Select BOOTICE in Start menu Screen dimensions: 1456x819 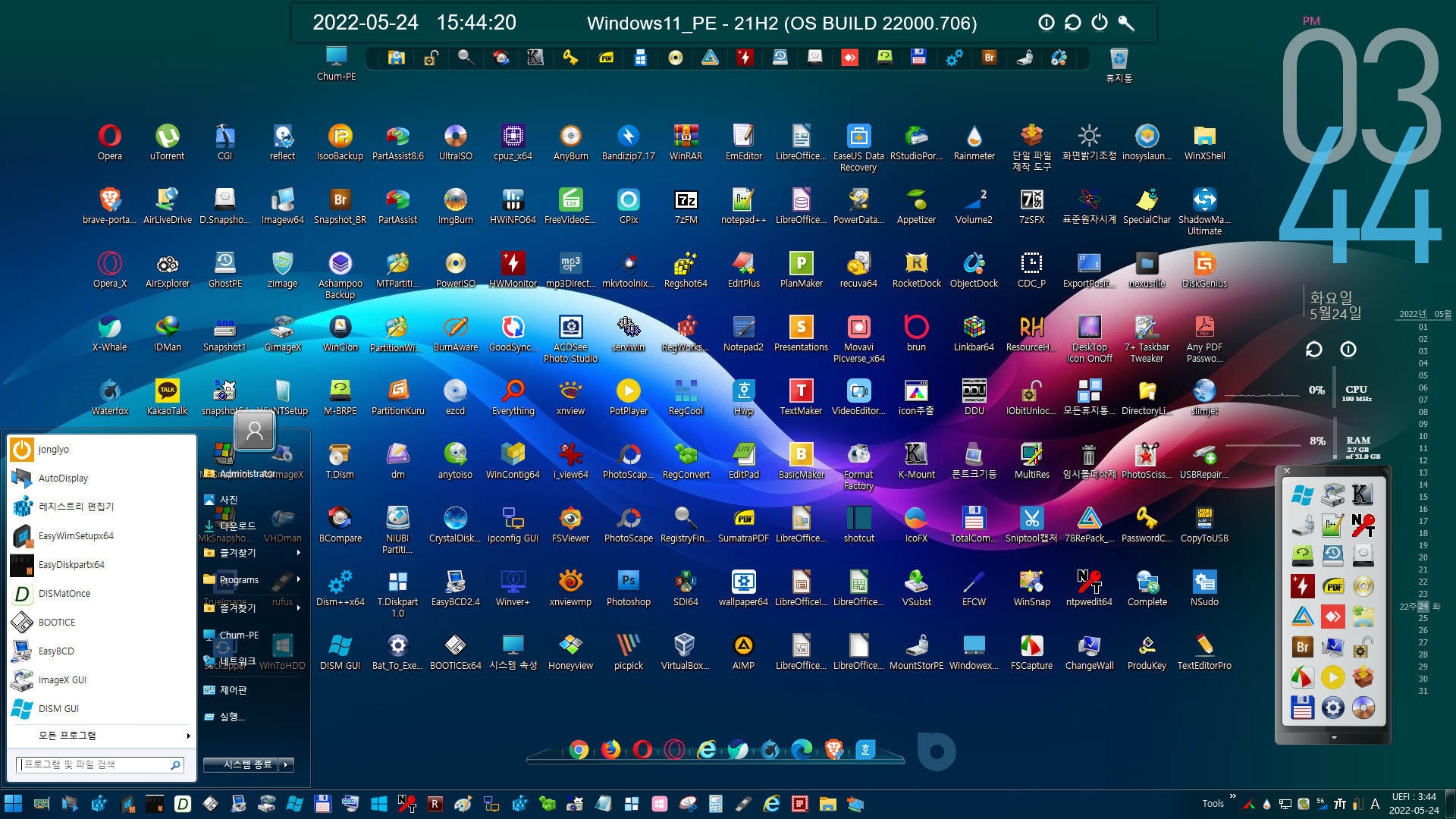coord(102,623)
